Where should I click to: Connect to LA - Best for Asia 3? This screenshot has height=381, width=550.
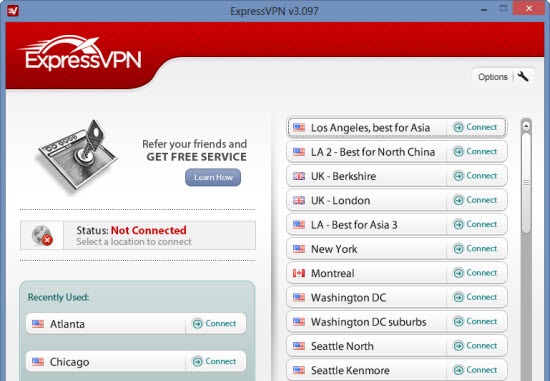coord(475,224)
